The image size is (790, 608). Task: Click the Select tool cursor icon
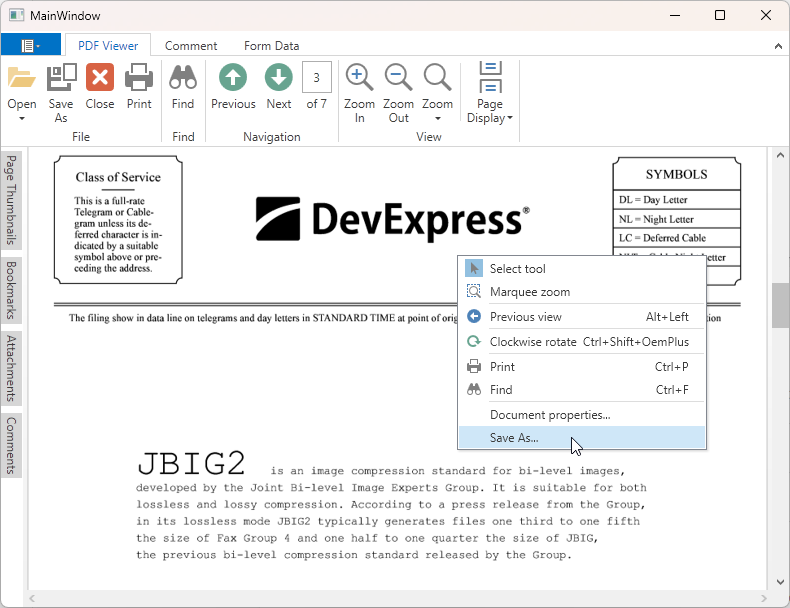474,268
